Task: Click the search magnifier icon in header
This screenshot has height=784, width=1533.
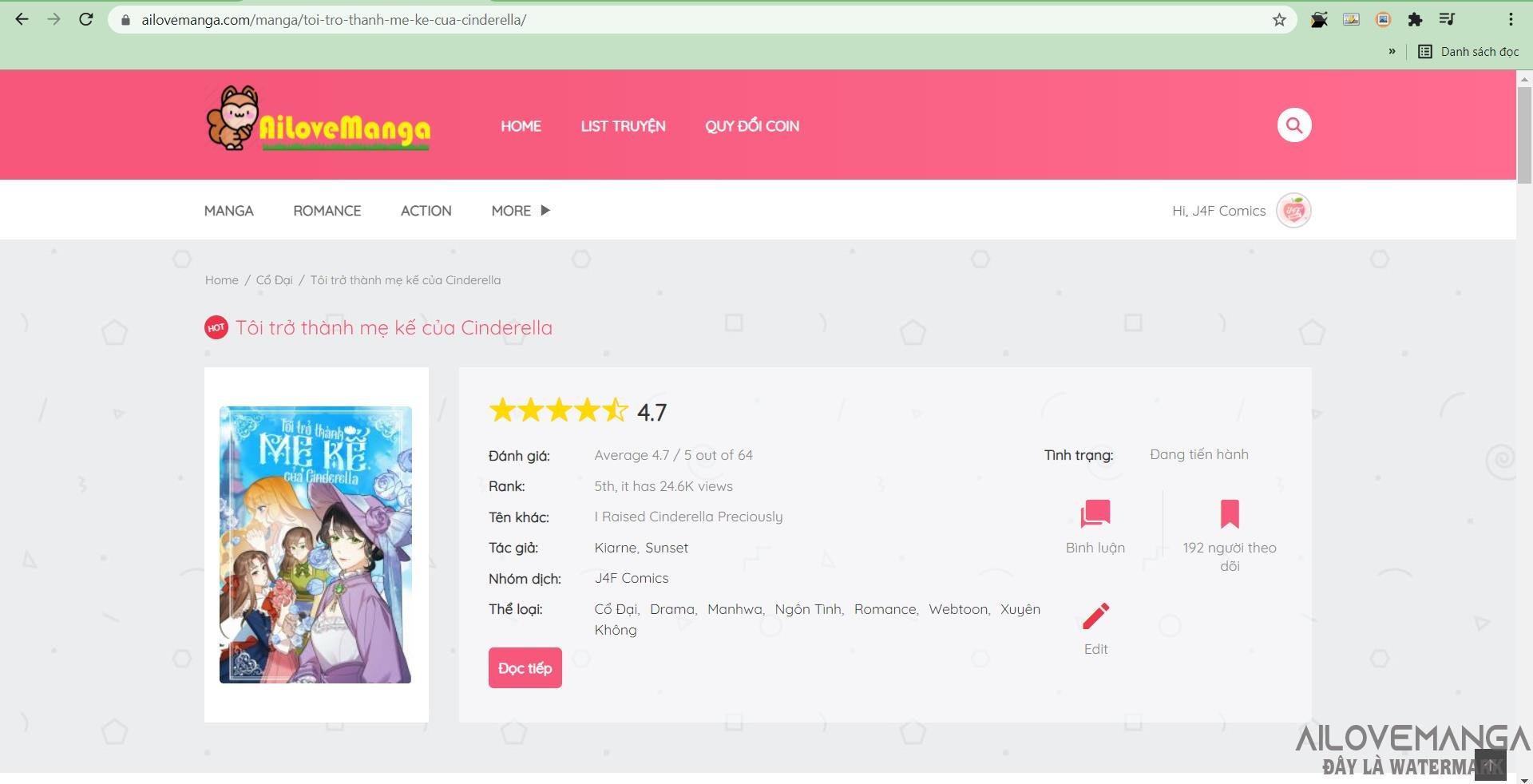Action: click(x=1293, y=125)
